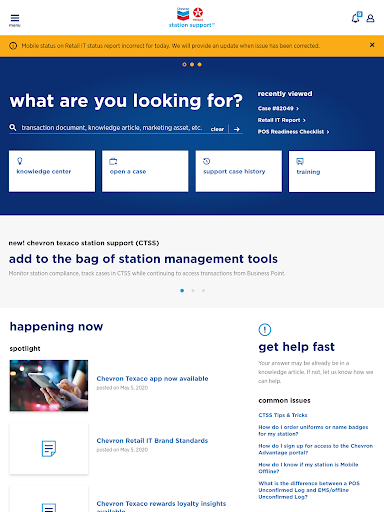Select the second hero carousel dot
The height and width of the screenshot is (512, 384).
[192, 64]
